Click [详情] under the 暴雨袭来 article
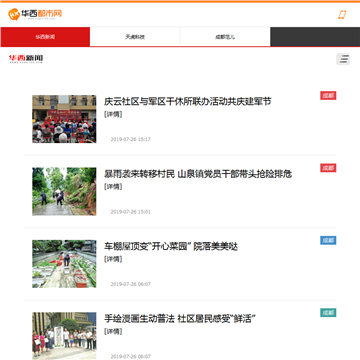Screen dimensions: 360x360 [x=113, y=187]
